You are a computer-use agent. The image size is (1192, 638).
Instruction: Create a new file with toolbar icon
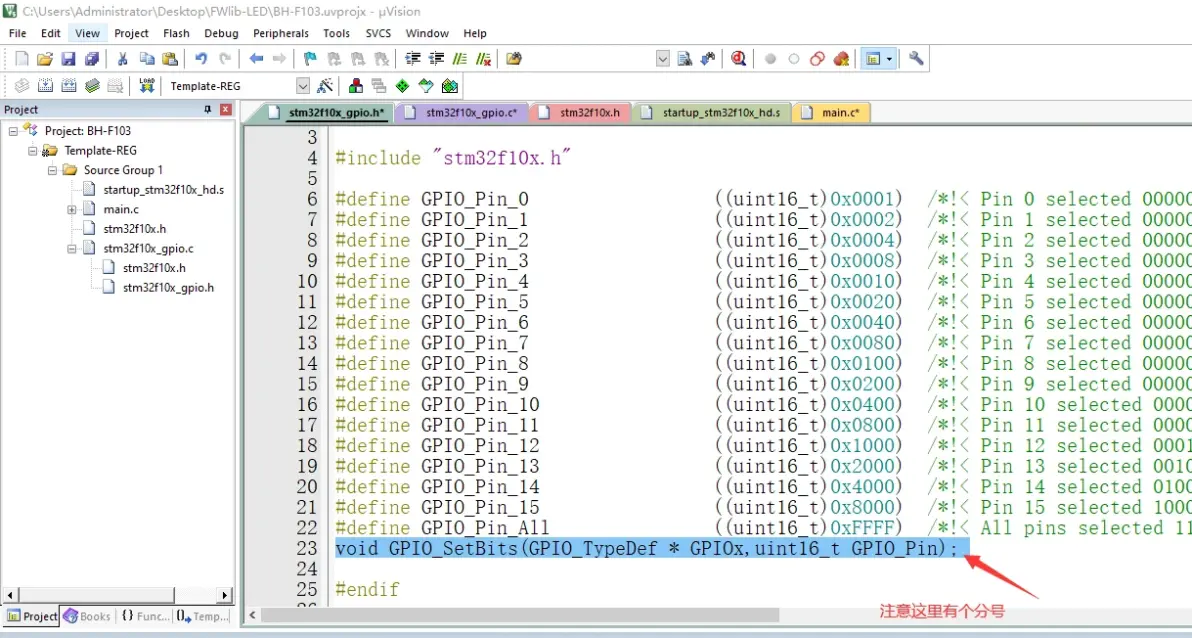point(22,59)
